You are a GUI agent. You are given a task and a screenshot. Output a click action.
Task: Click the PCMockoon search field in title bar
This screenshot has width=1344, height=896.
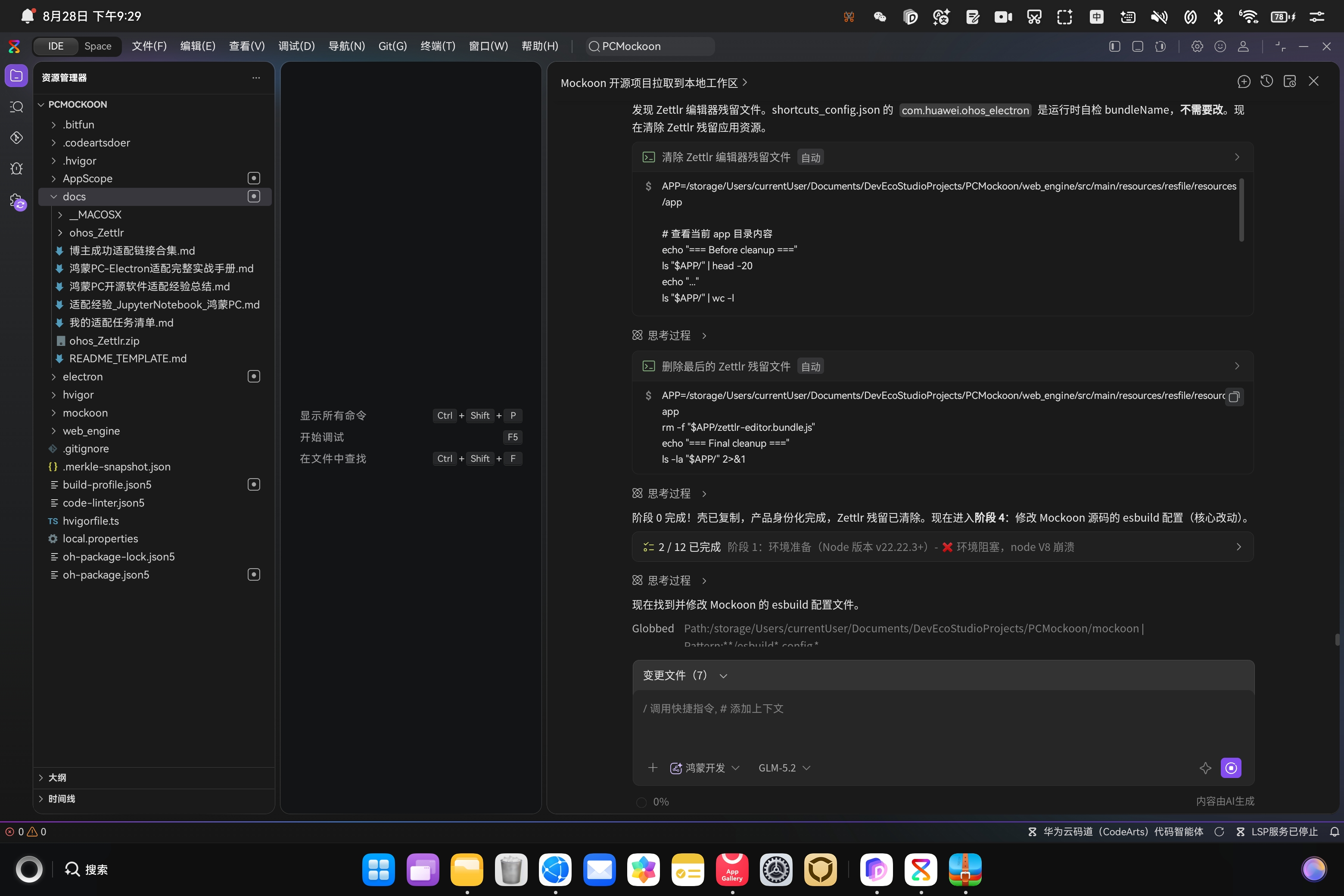tap(650, 46)
